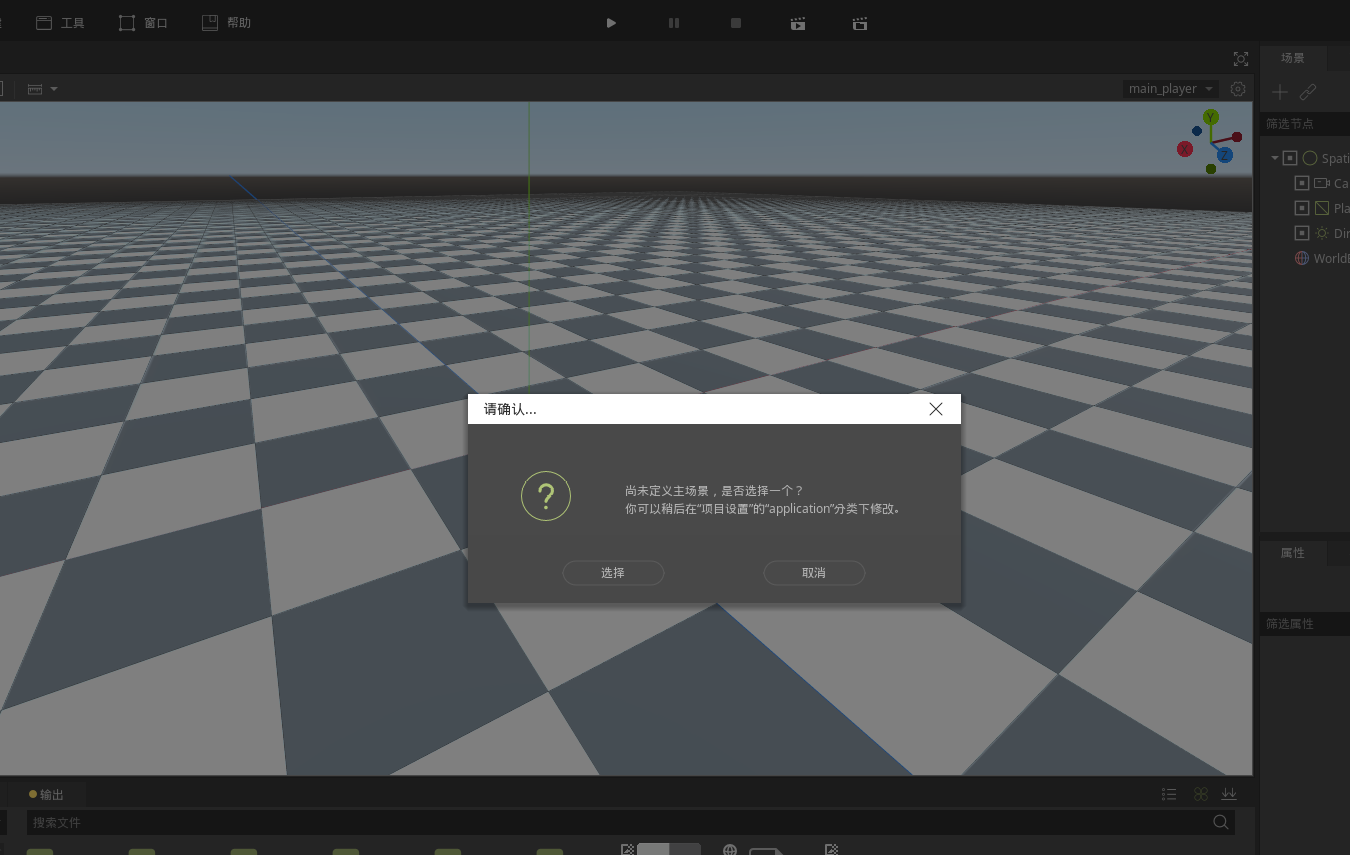Open the main_player camera dropdown
Viewport: 1350px width, 855px height.
point(1170,89)
